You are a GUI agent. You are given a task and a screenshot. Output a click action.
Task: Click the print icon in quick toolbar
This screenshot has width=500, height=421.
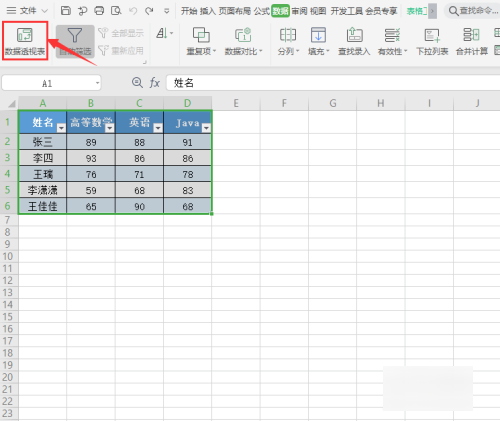click(99, 11)
